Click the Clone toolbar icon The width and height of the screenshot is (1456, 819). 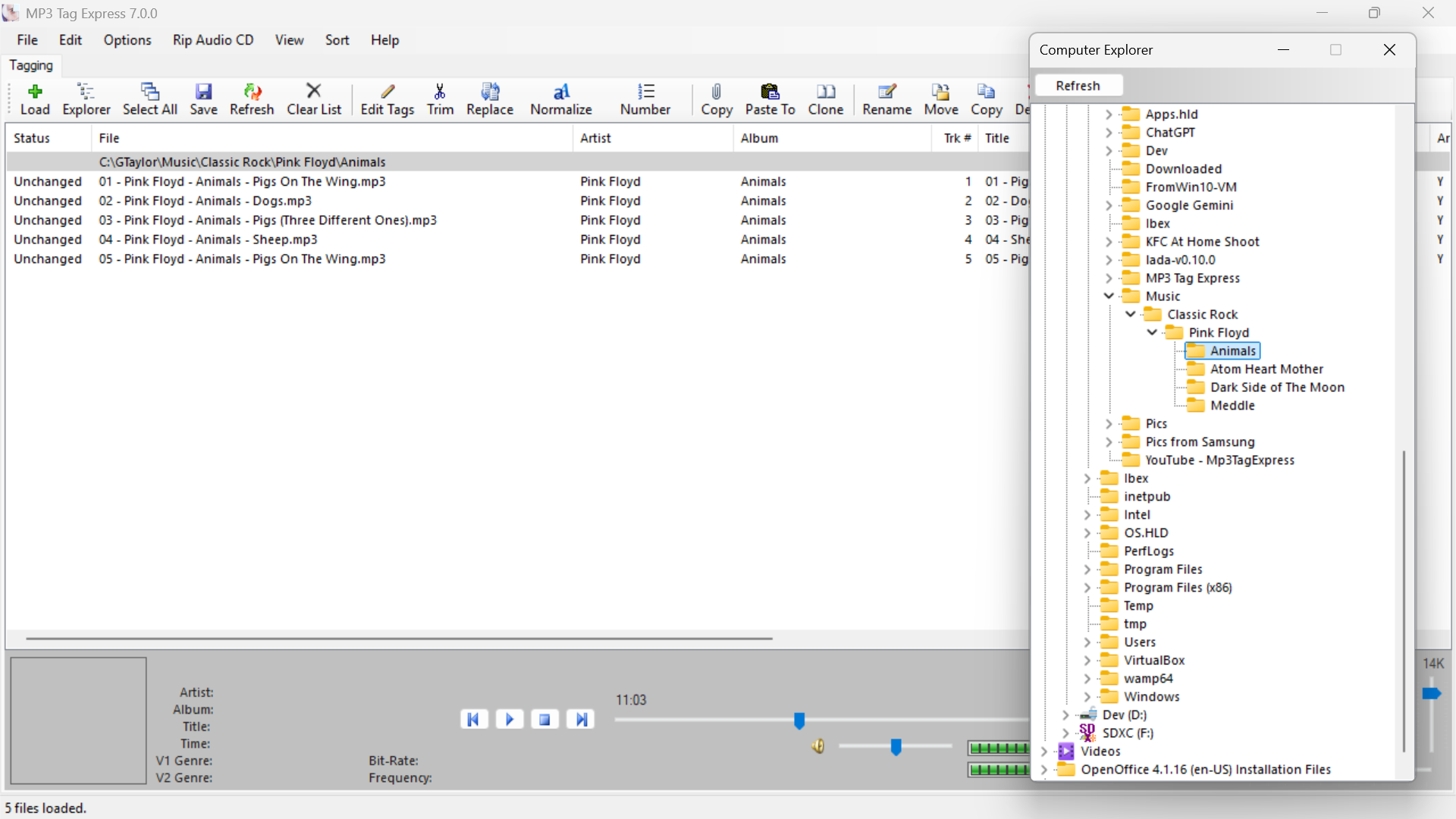click(x=826, y=99)
